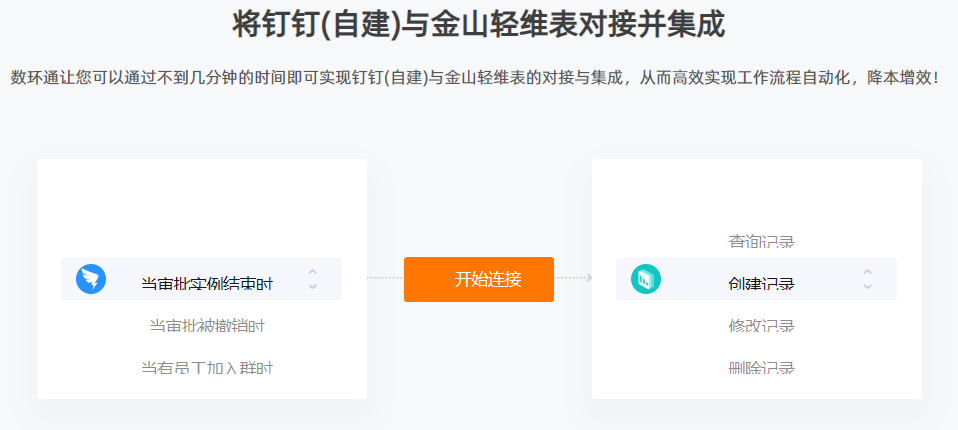Click down chevron beside 创建记录
Image resolution: width=958 pixels, height=430 pixels.
coord(868,286)
